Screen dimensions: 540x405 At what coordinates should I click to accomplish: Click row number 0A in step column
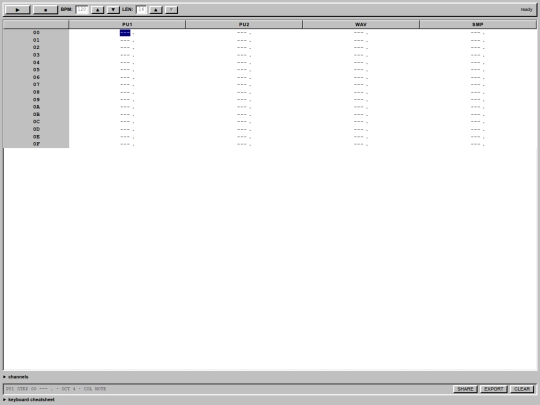36,107
